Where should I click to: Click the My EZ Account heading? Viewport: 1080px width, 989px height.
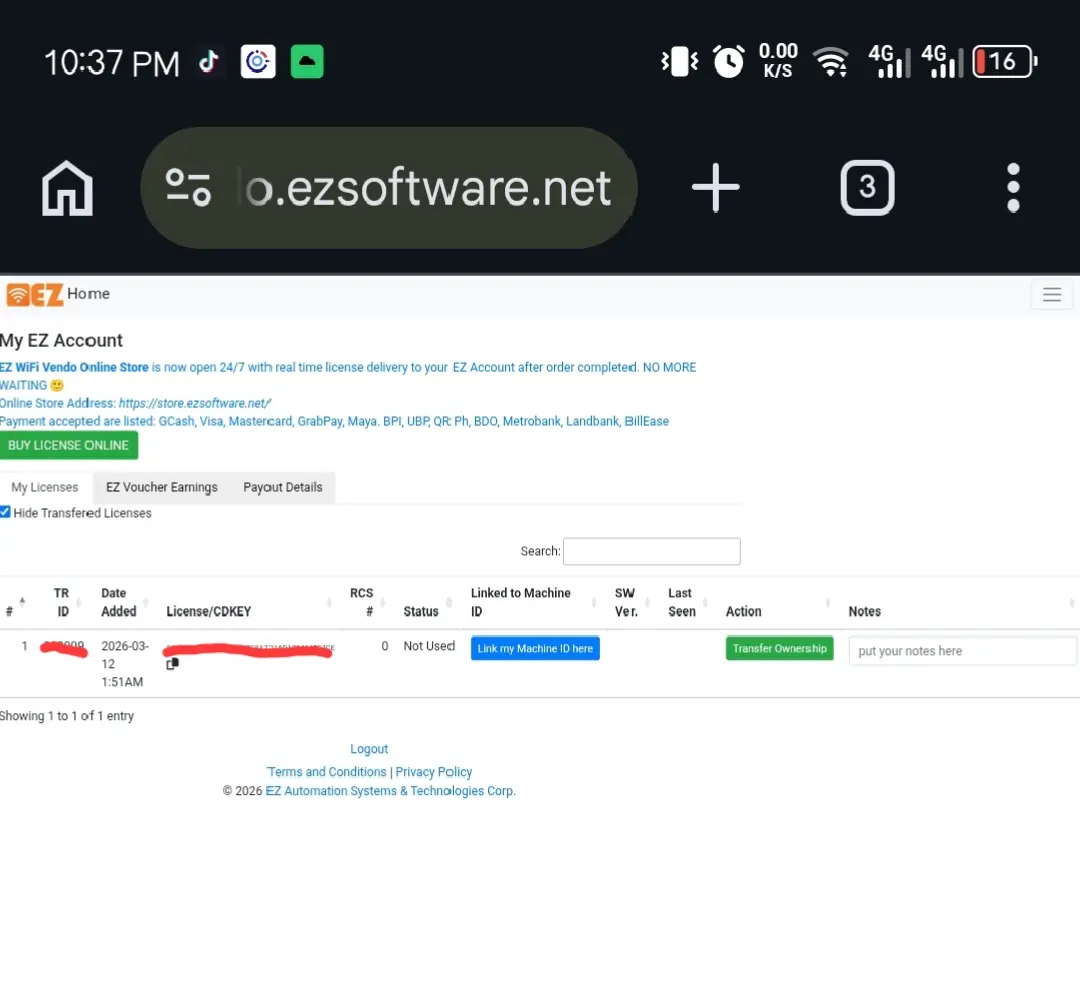61,340
